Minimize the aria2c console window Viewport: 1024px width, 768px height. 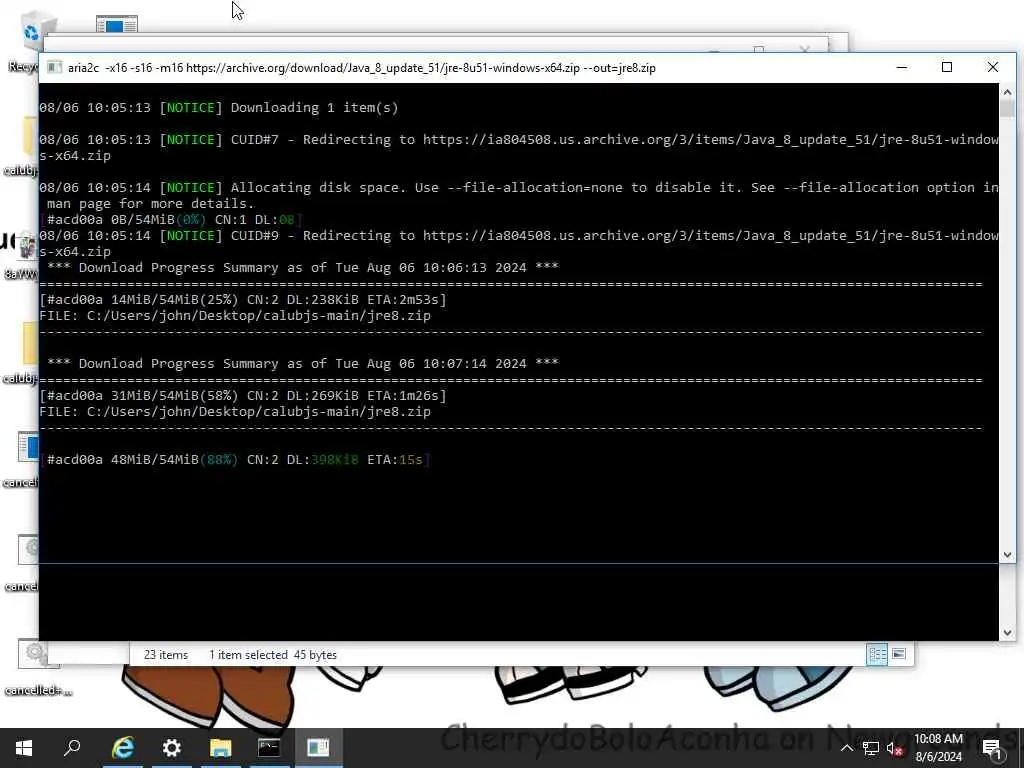(x=902, y=67)
